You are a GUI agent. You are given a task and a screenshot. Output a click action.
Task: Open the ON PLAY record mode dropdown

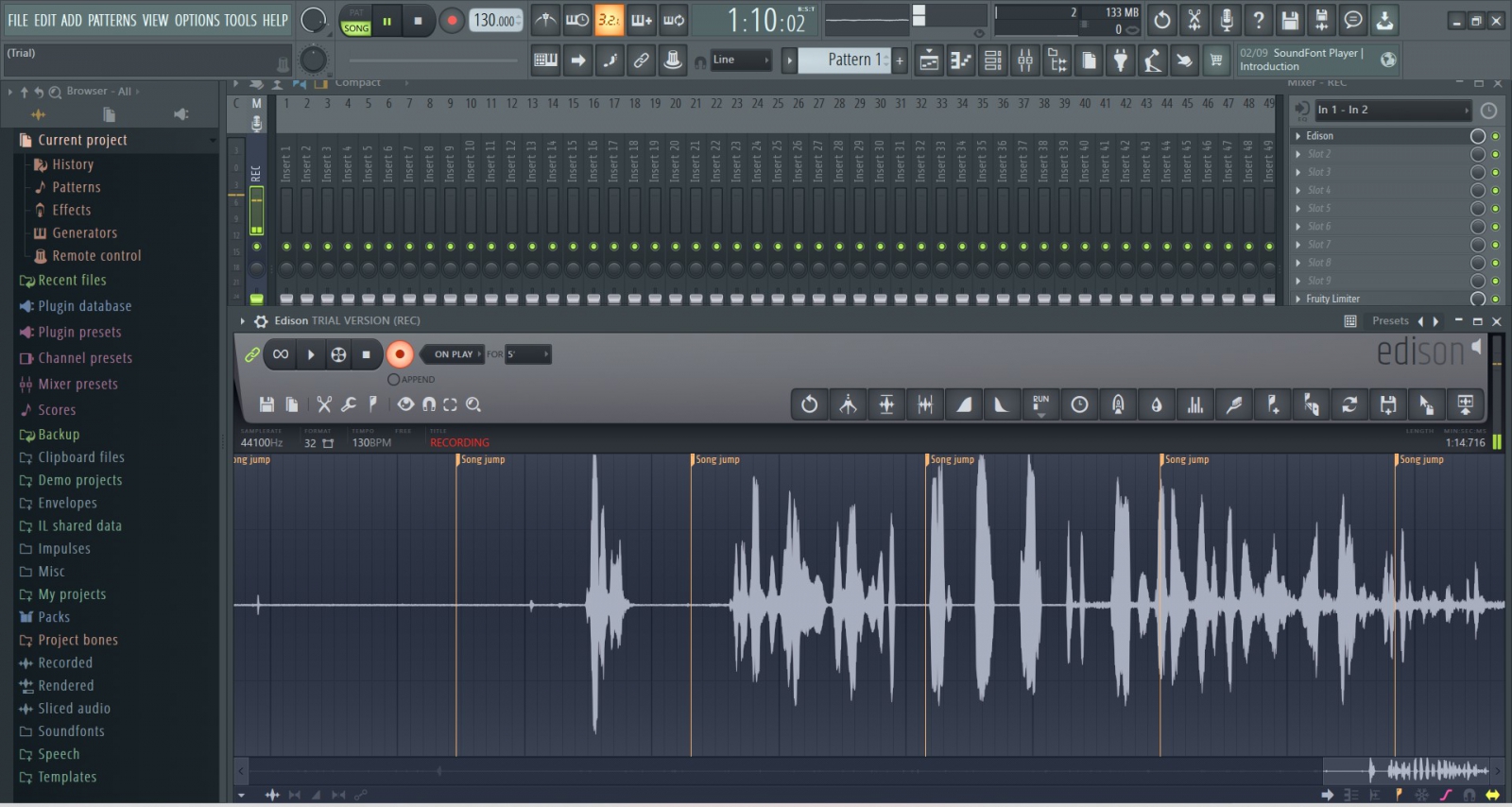(x=453, y=354)
